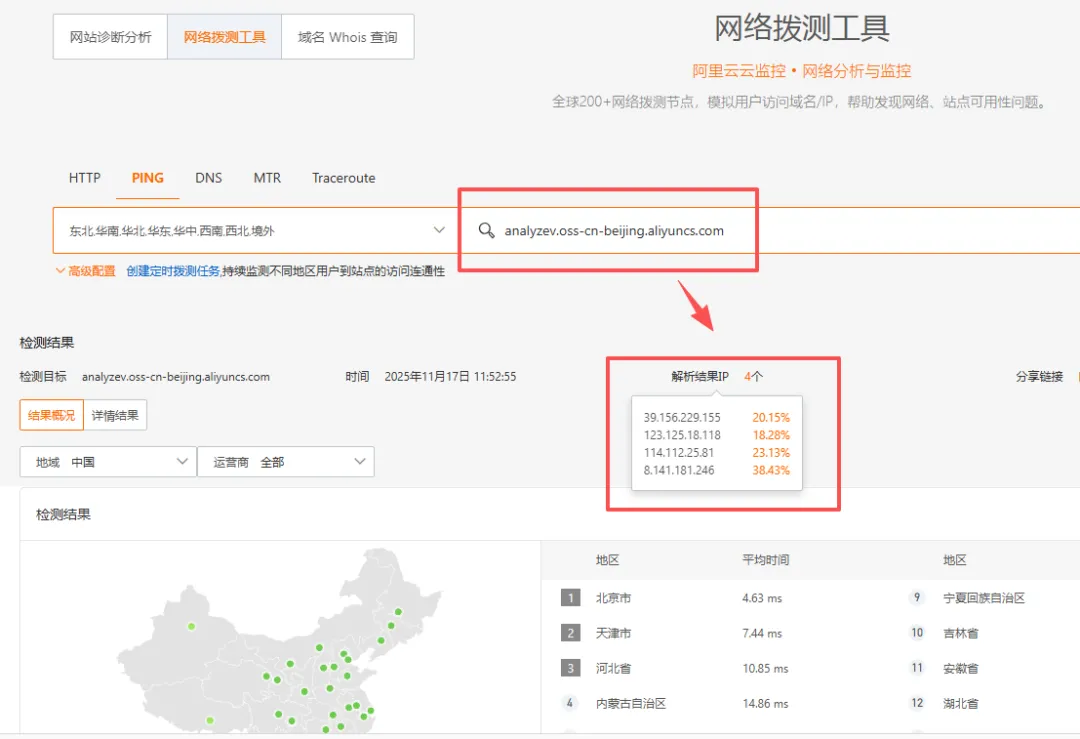
Task: Click the search magnifier icon in the domain input
Action: pos(487,230)
